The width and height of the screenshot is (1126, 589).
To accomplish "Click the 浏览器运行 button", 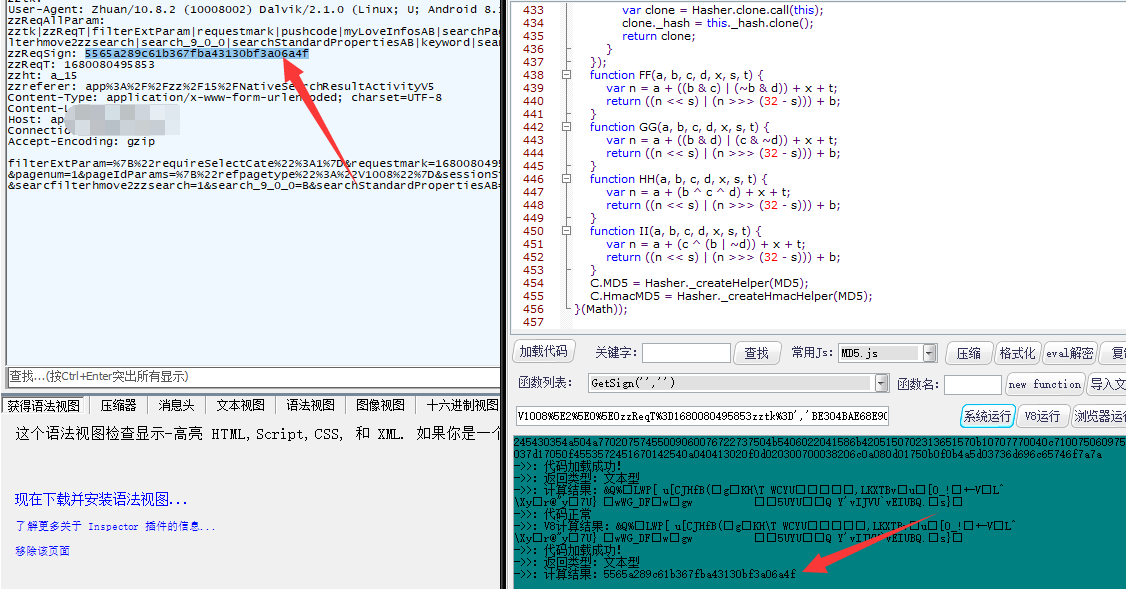I will pyautogui.click(x=1099, y=416).
